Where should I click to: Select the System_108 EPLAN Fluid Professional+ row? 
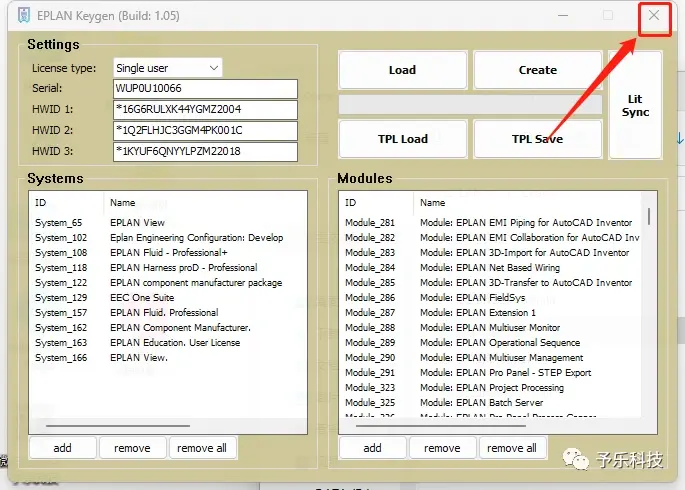(x=168, y=252)
